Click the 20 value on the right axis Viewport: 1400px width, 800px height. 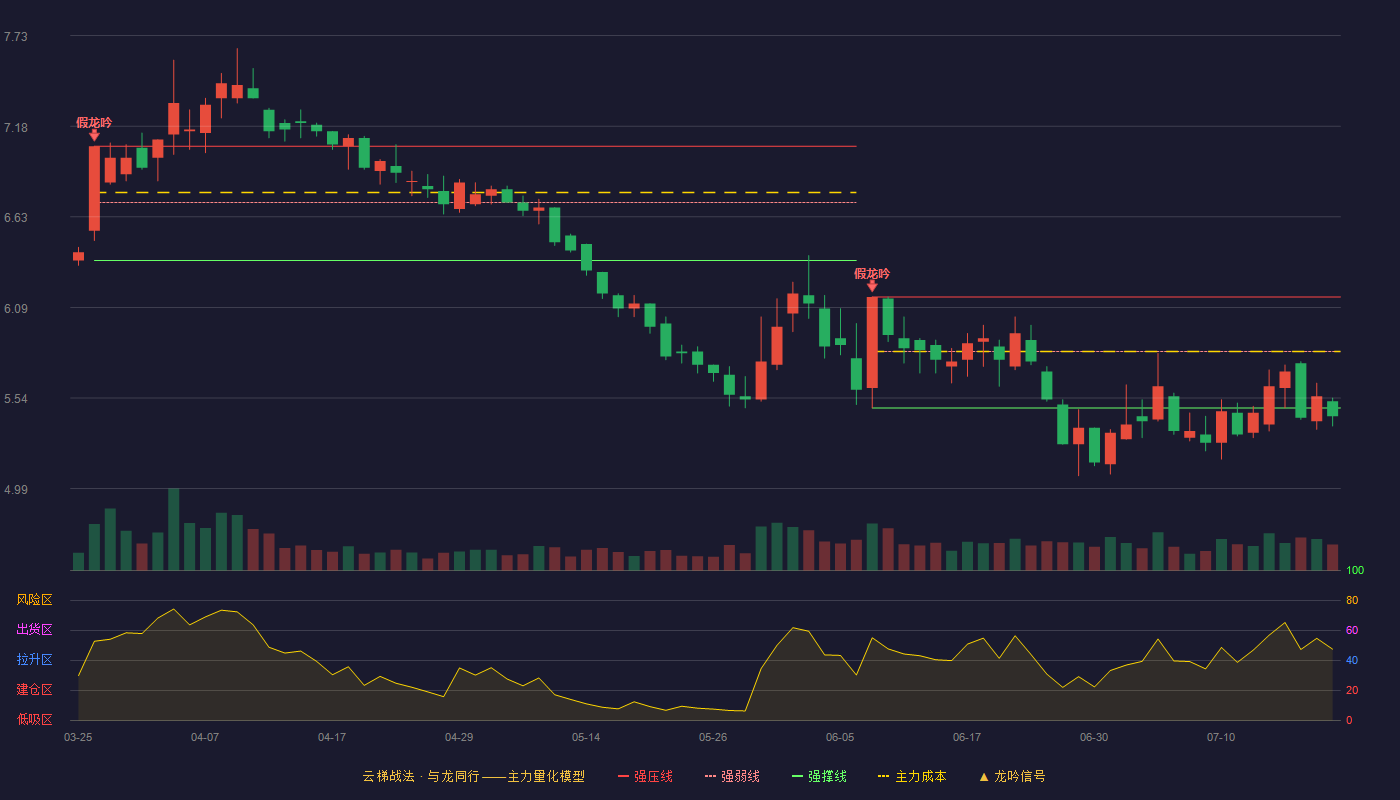point(1352,690)
